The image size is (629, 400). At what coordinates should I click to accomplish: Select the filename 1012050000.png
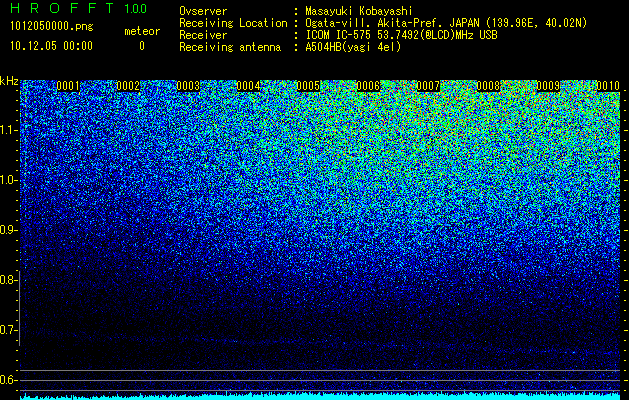point(52,26)
